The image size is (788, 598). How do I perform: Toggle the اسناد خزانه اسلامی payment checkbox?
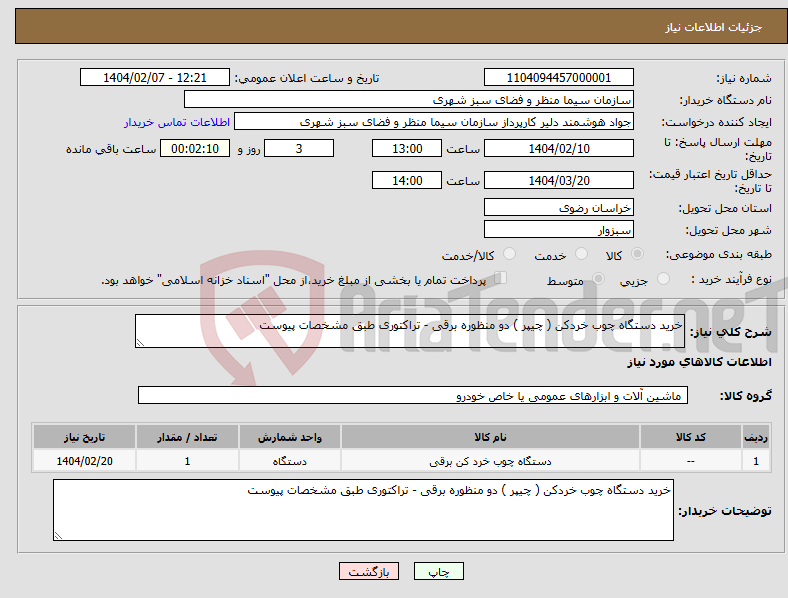click(x=501, y=278)
